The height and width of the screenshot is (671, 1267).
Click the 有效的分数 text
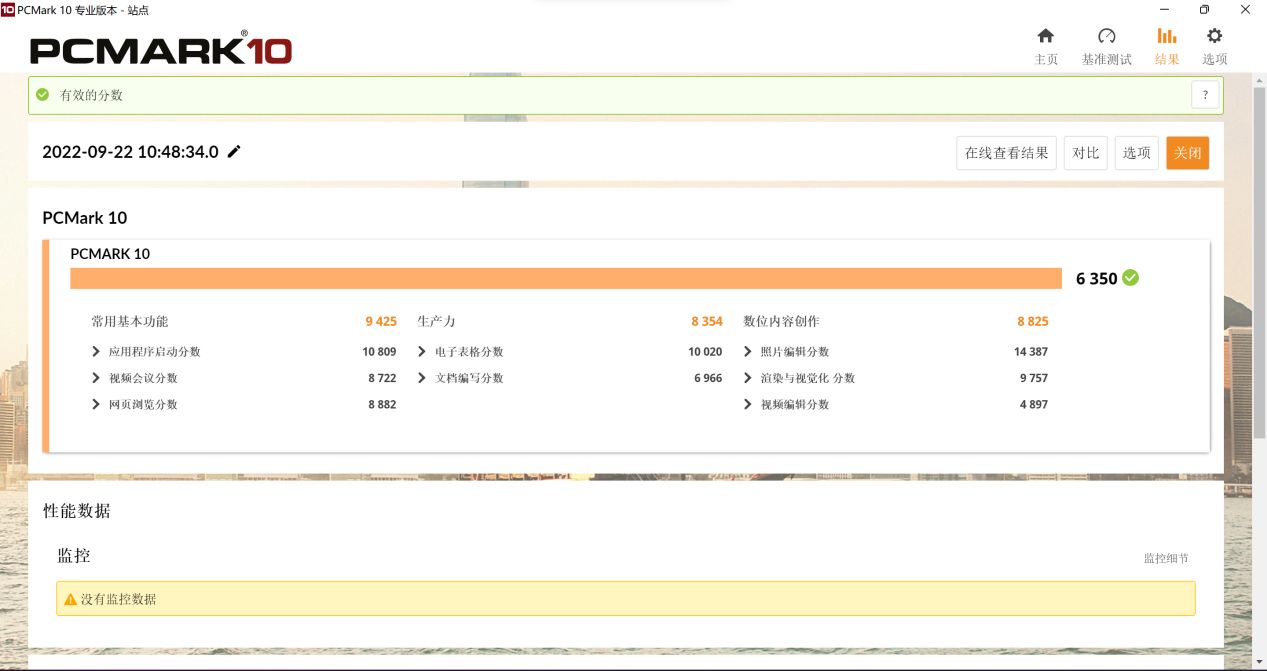(x=91, y=95)
